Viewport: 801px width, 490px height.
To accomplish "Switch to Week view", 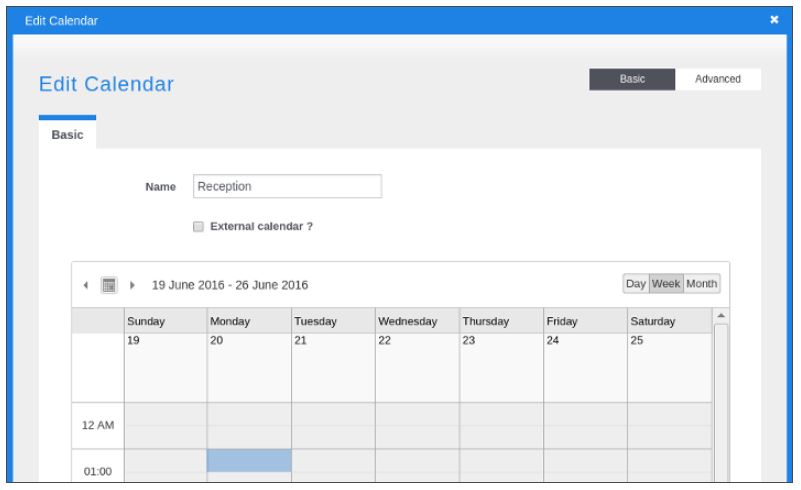I will 666,284.
